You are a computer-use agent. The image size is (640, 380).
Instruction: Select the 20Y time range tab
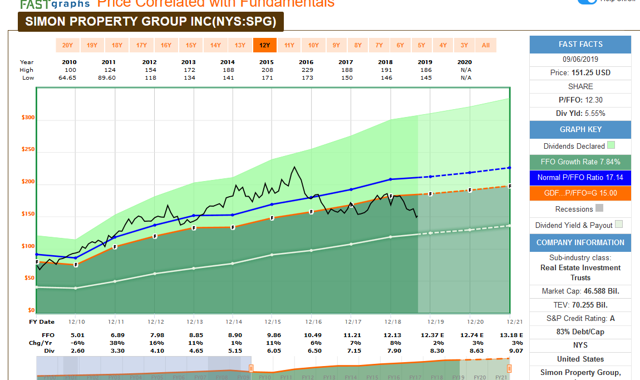click(67, 45)
